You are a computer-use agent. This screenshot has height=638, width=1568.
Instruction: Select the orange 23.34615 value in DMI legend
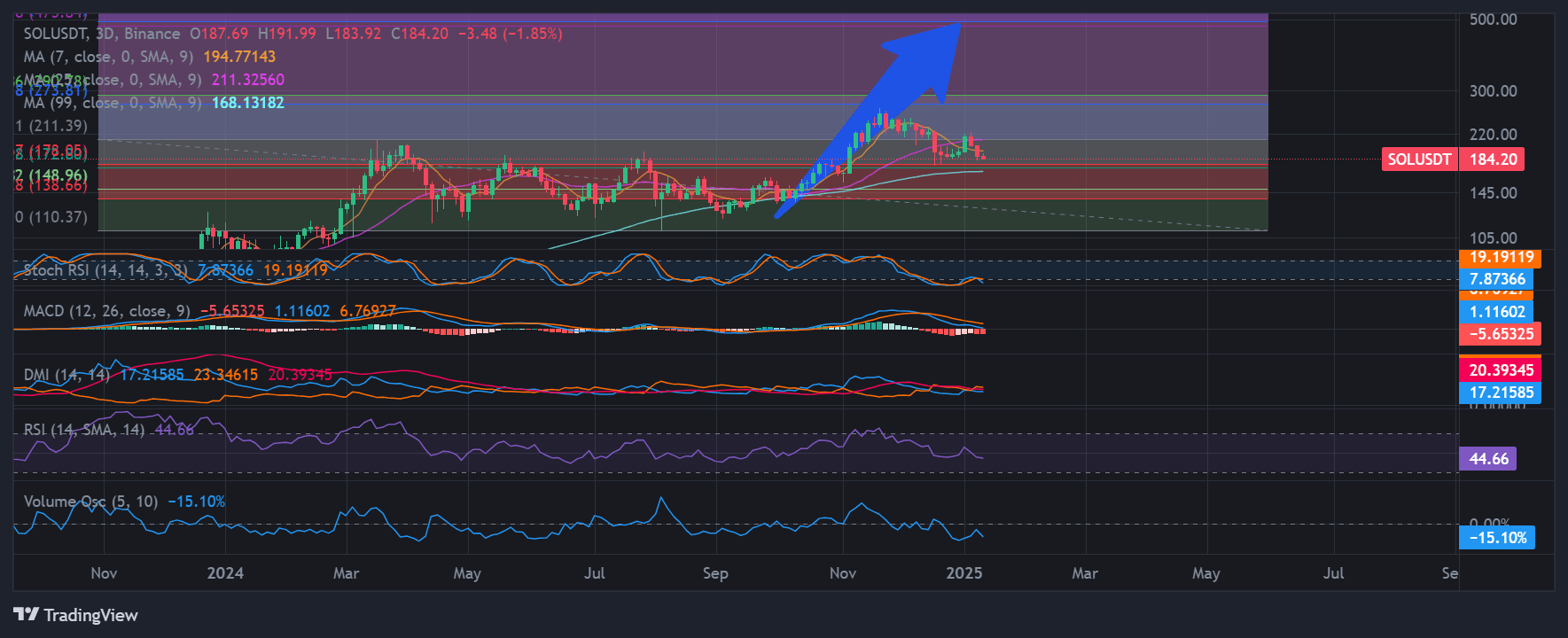[x=226, y=375]
